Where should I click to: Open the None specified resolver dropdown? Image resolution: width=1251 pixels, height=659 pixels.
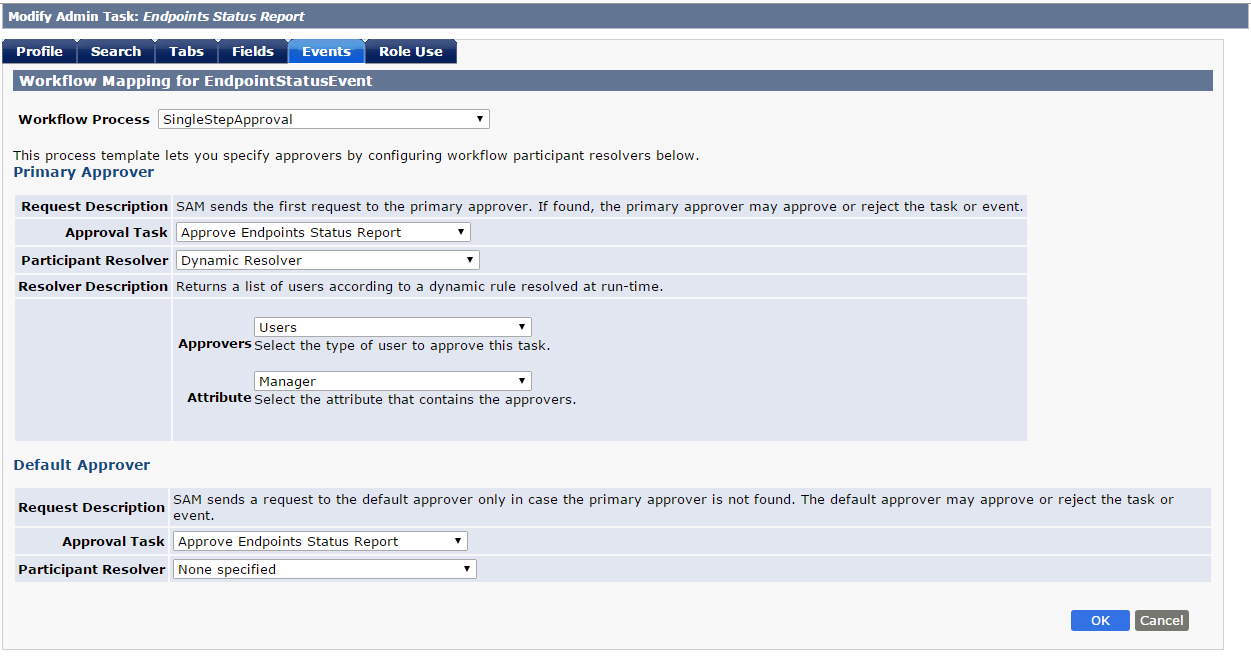click(x=325, y=569)
